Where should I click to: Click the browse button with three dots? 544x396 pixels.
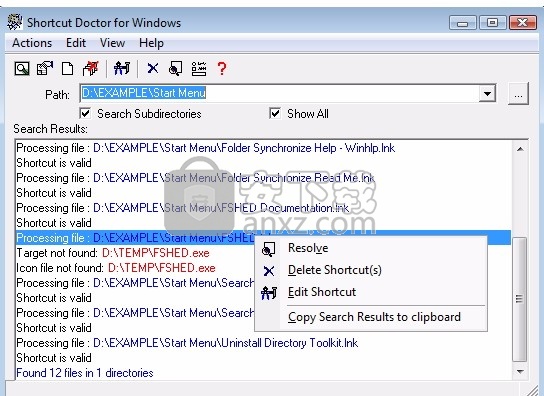click(518, 93)
